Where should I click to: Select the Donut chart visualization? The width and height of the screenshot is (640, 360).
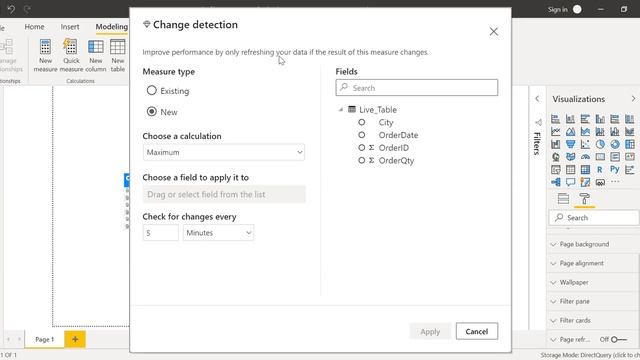coord(615,144)
